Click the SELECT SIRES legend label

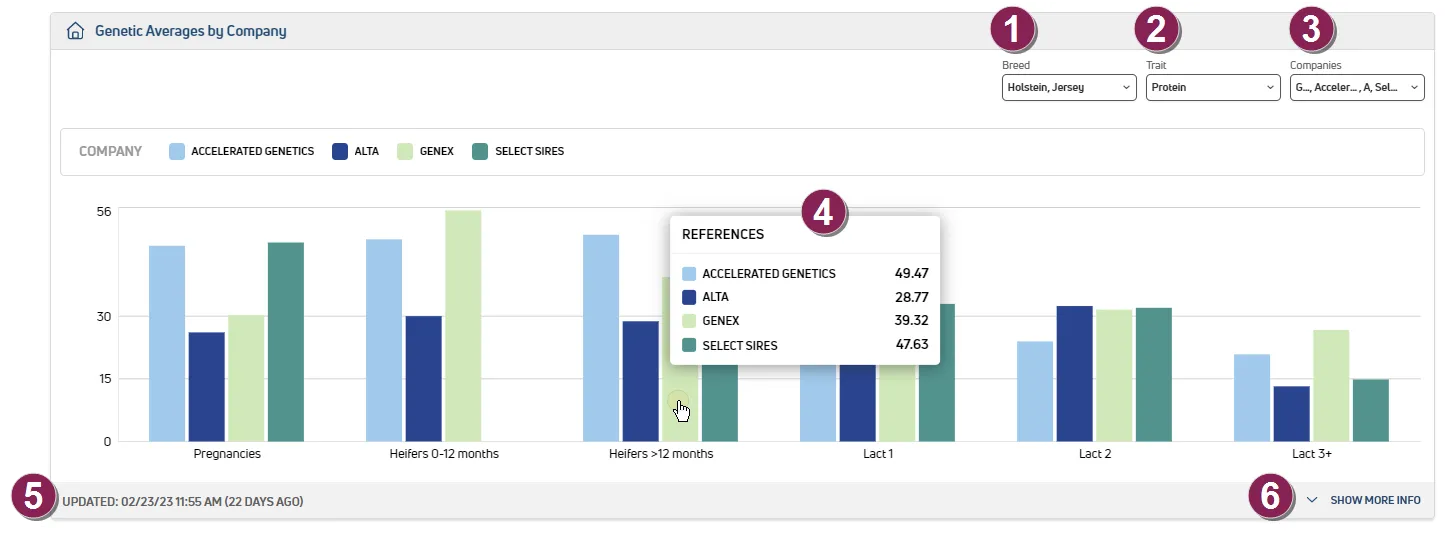[x=529, y=152]
